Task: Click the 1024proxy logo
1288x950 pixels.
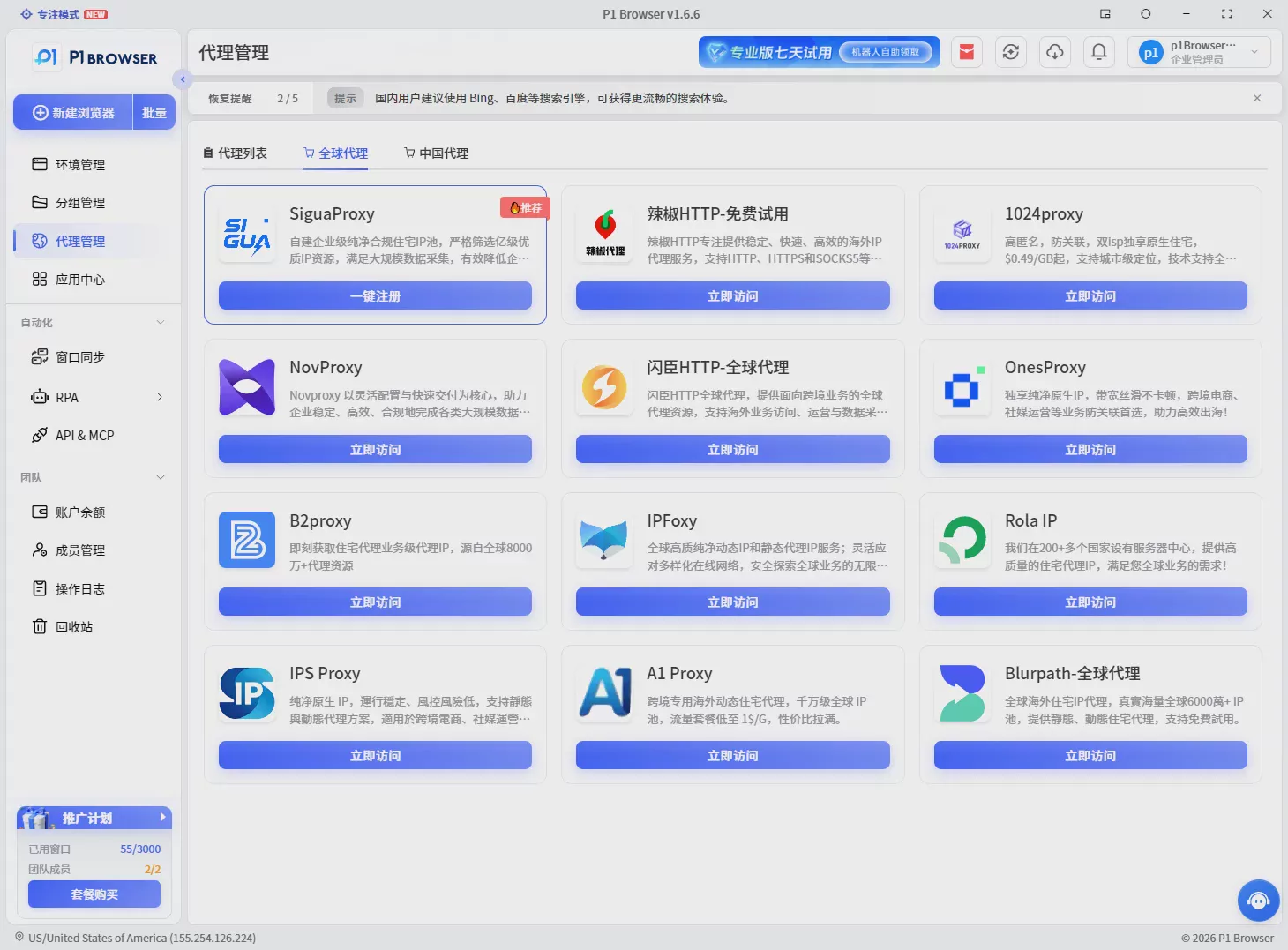Action: (962, 235)
